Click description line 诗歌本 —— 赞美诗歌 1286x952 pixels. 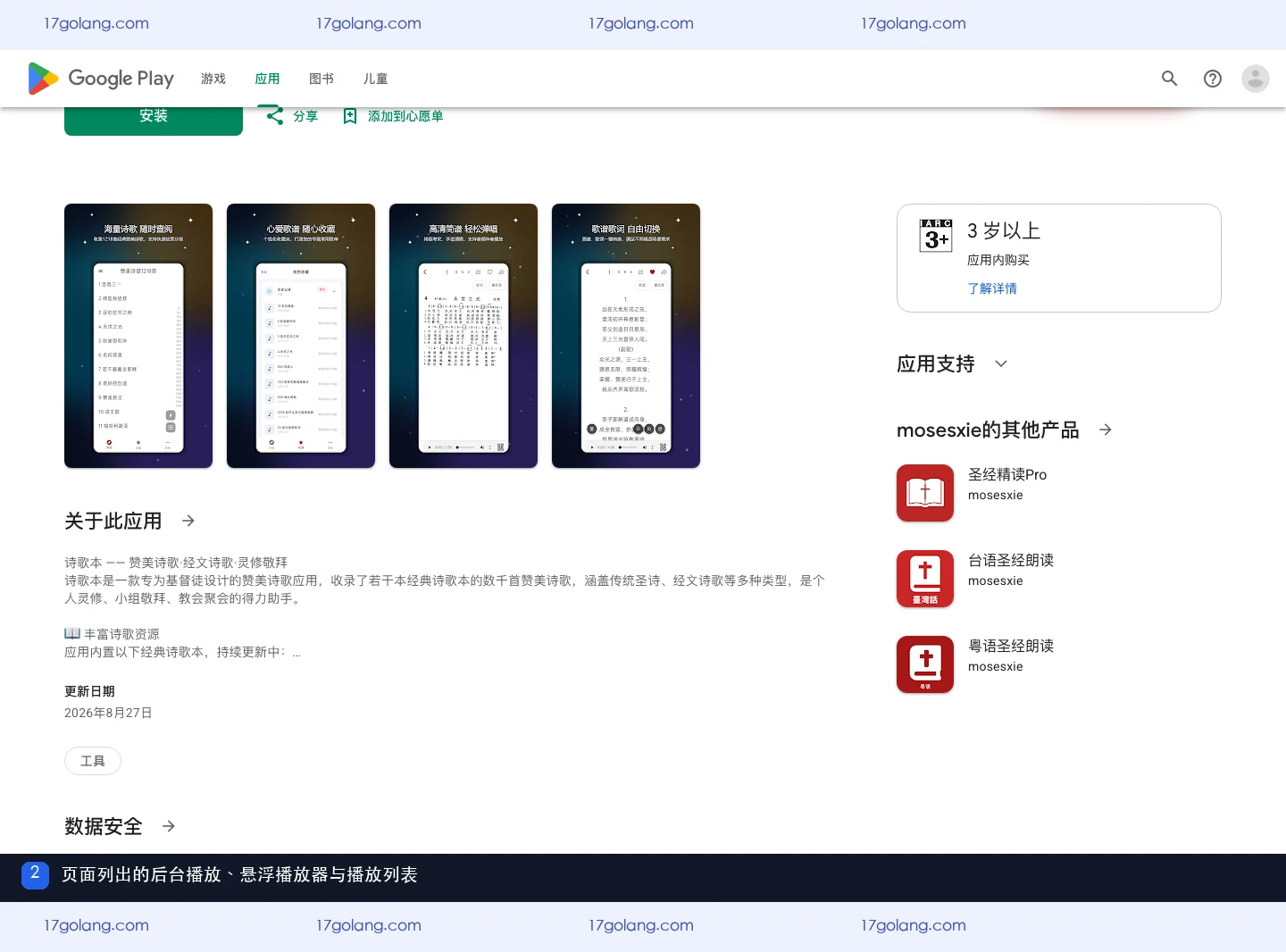(x=176, y=563)
